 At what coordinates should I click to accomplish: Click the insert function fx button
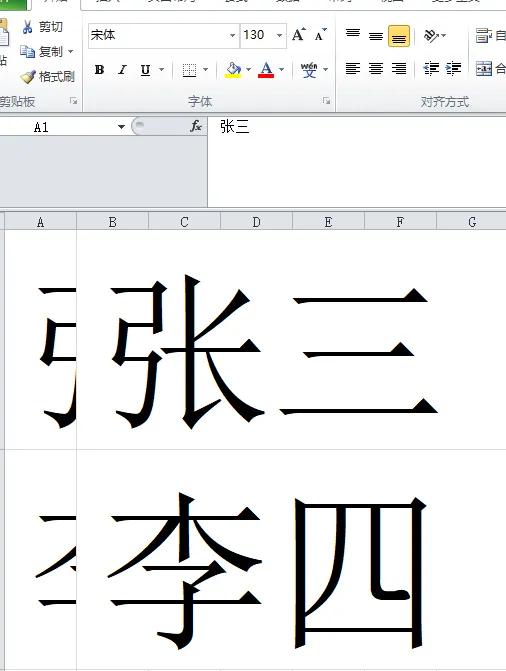(x=196, y=126)
